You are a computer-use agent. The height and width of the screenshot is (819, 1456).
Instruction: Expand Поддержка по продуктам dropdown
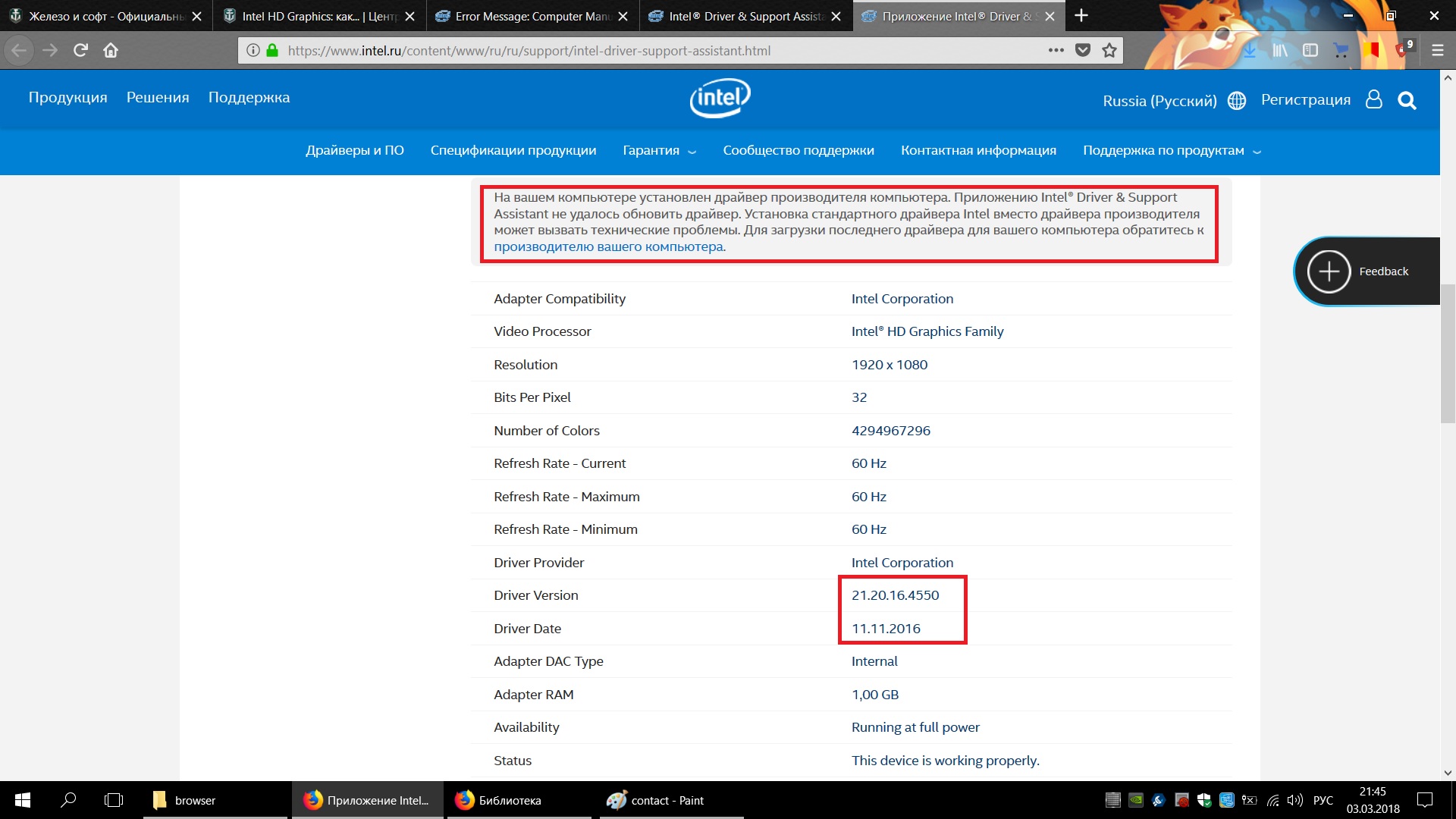click(1172, 150)
